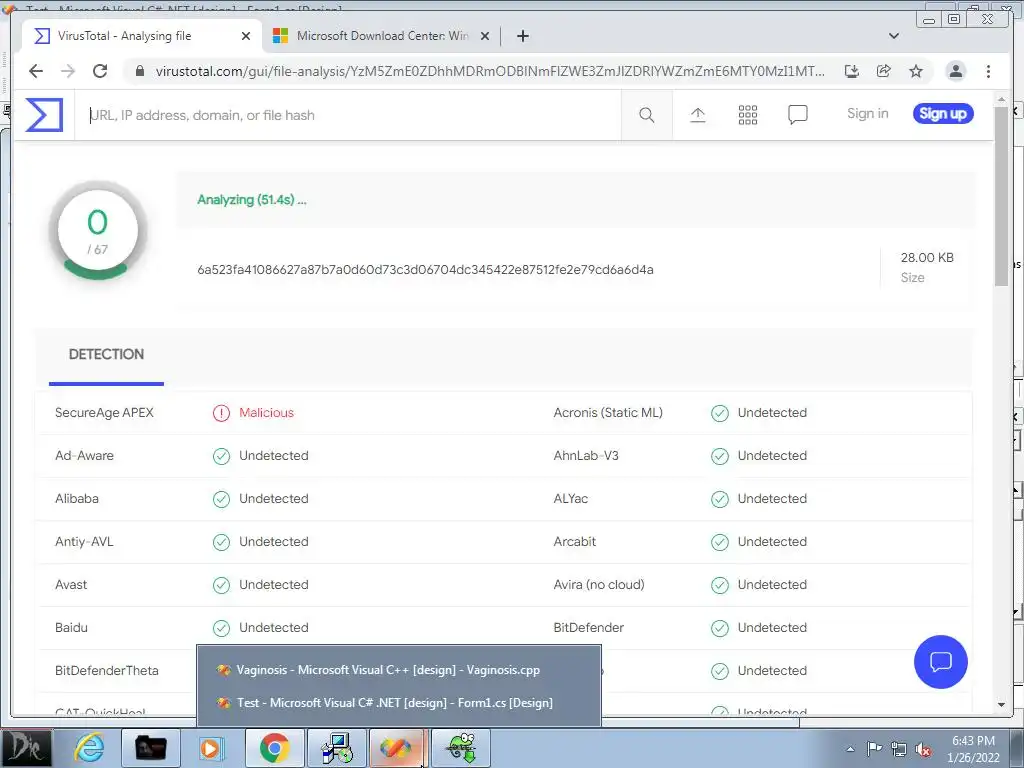The height and width of the screenshot is (768, 1024).
Task: Open the blue chat support bubble
Action: 940,662
